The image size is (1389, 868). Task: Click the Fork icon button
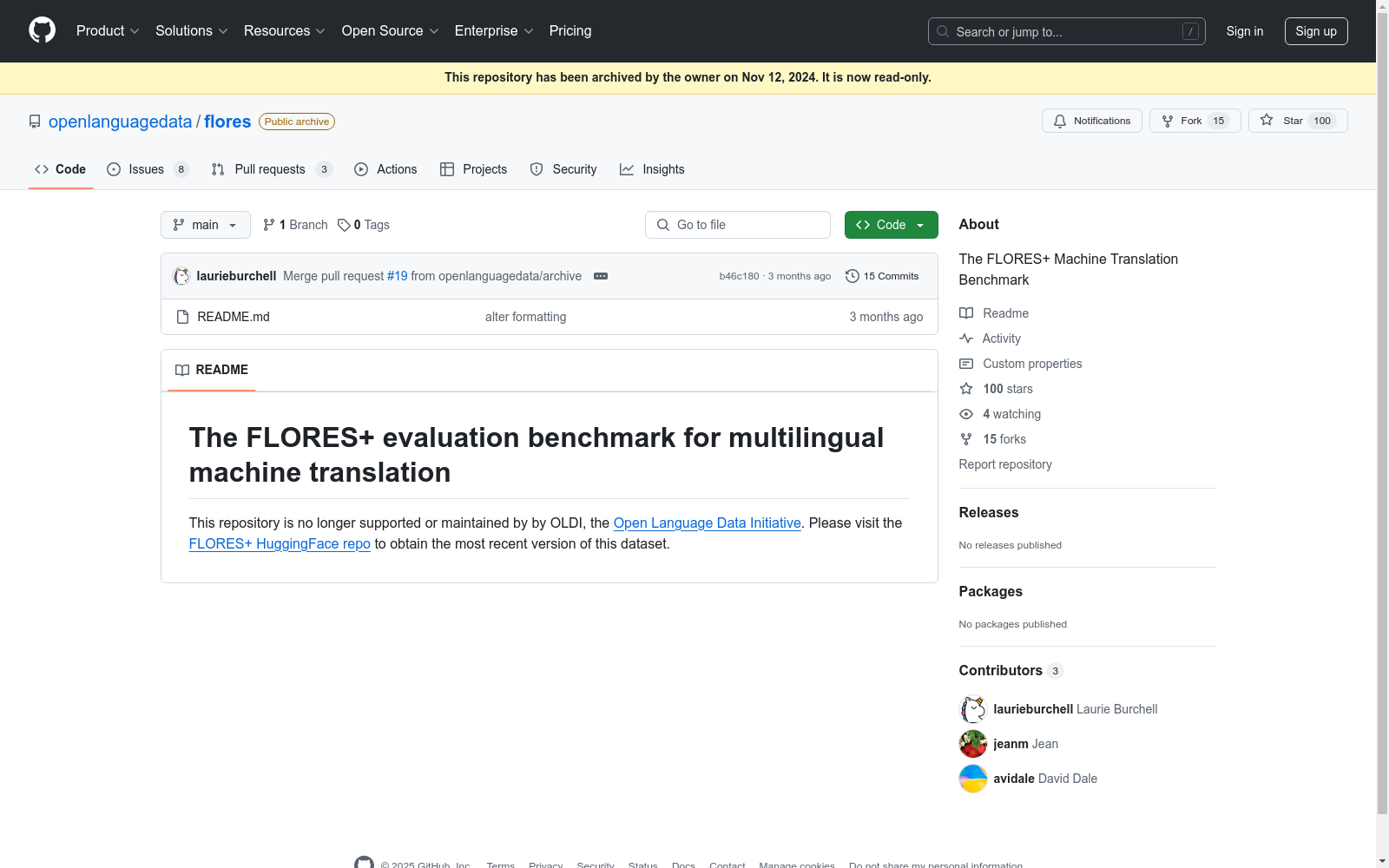[1168, 121]
